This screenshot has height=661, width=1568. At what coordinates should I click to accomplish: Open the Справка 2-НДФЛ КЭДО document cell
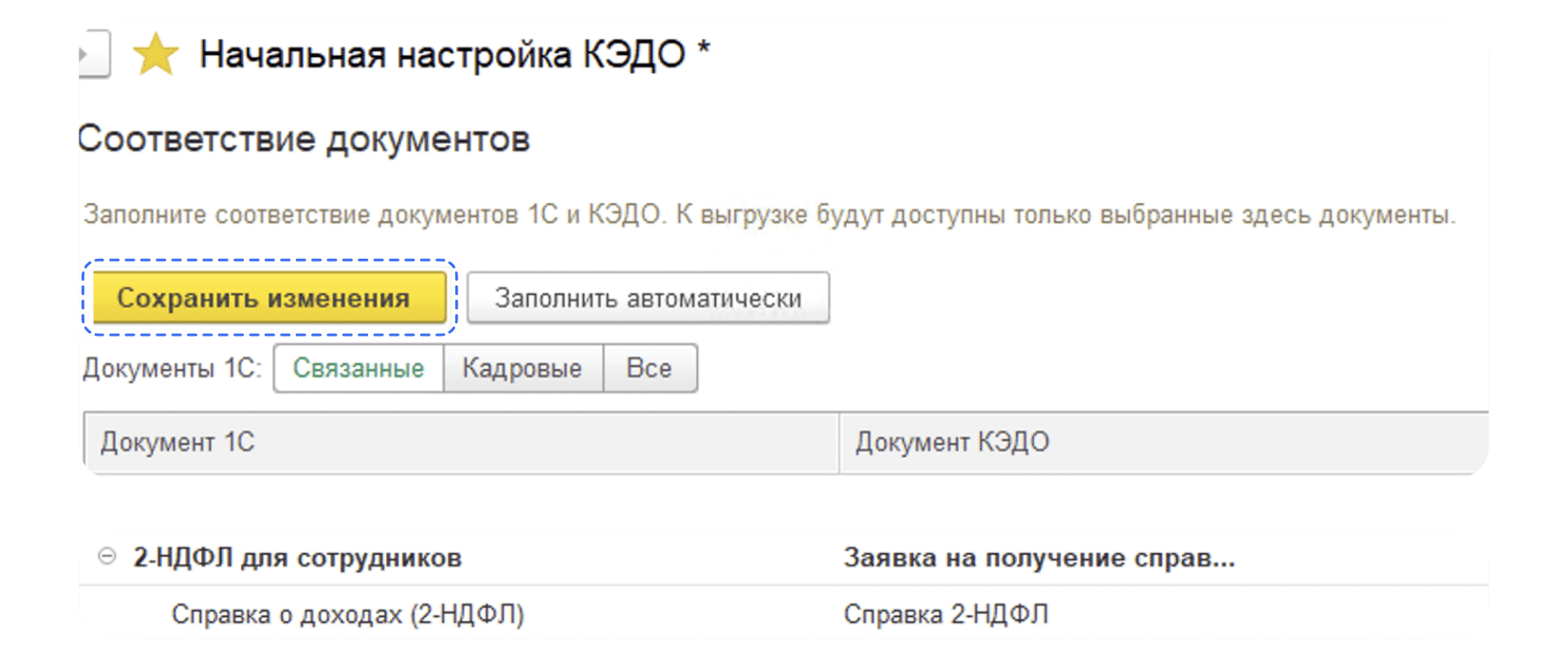click(x=946, y=615)
